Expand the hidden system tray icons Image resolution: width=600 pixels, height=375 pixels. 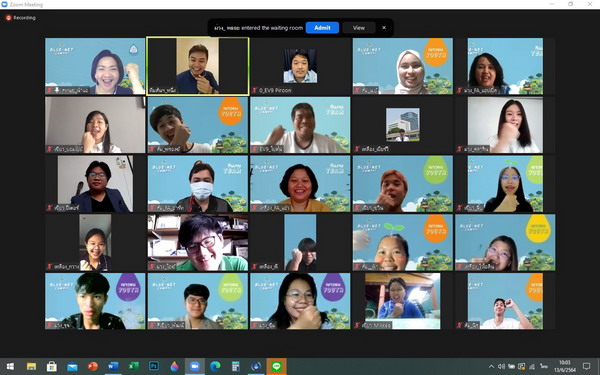coord(491,367)
